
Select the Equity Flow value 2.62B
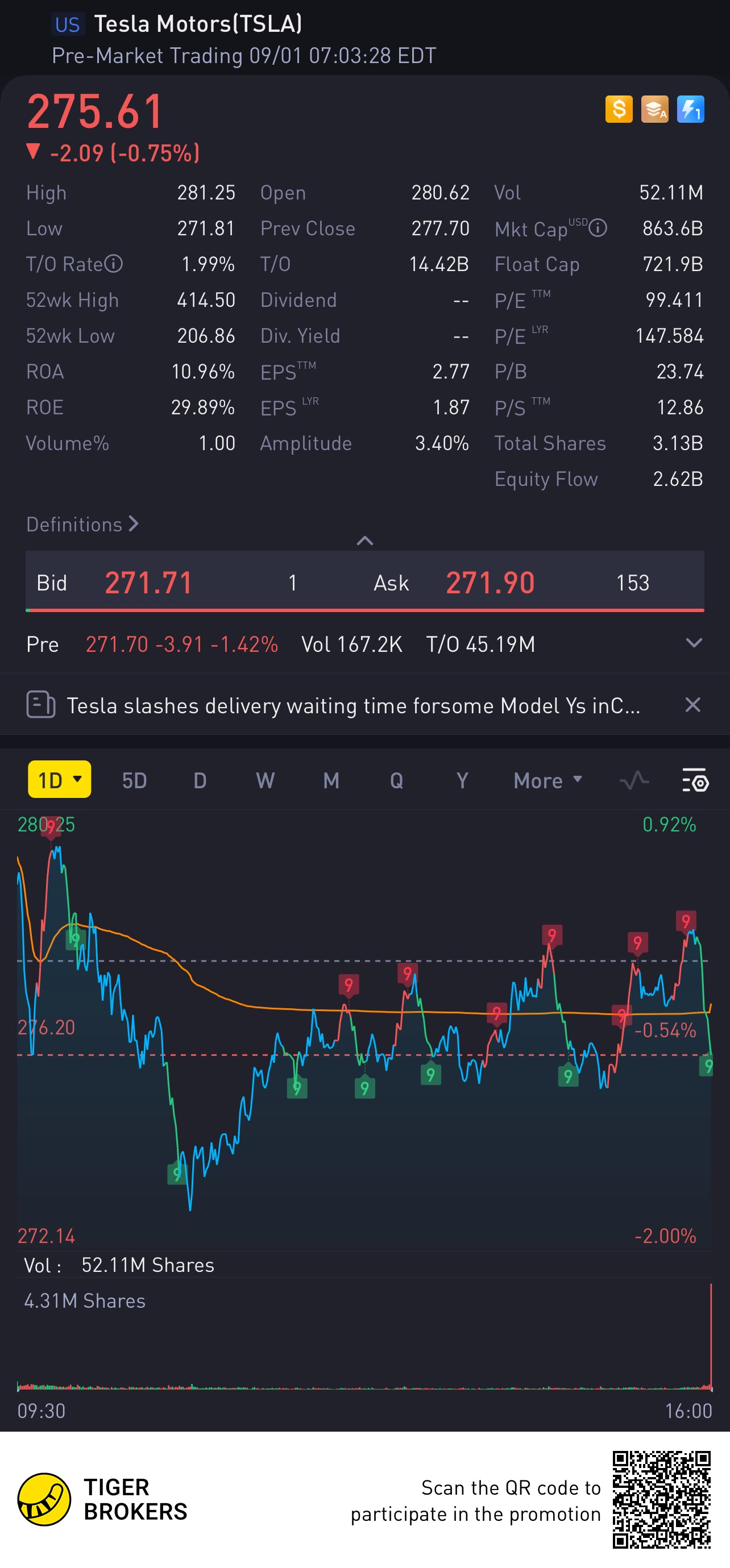tap(678, 479)
